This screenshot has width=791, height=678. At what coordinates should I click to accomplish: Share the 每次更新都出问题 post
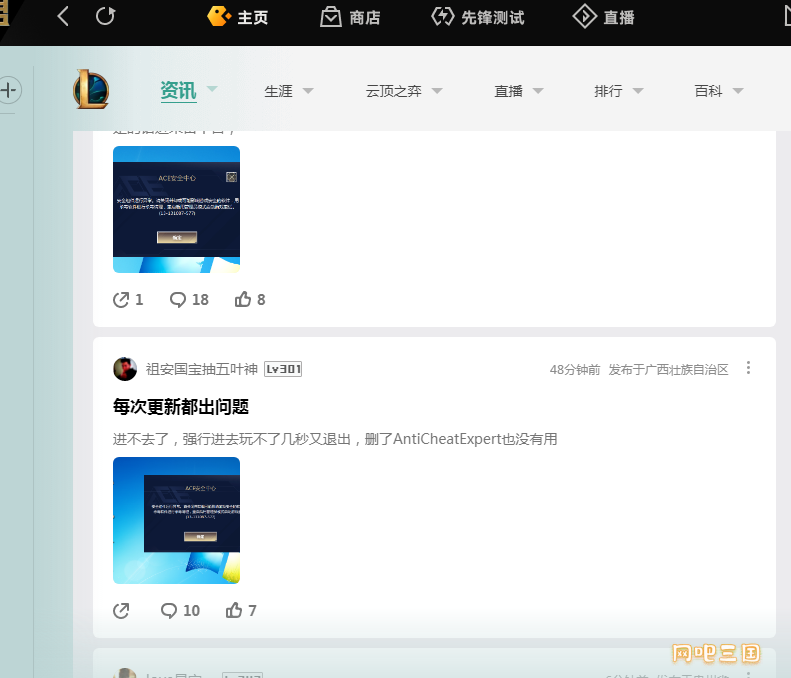pos(121,611)
